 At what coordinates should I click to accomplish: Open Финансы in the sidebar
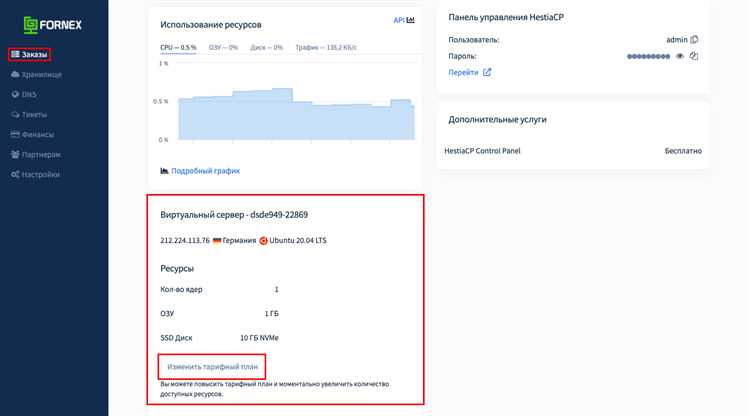(33, 135)
